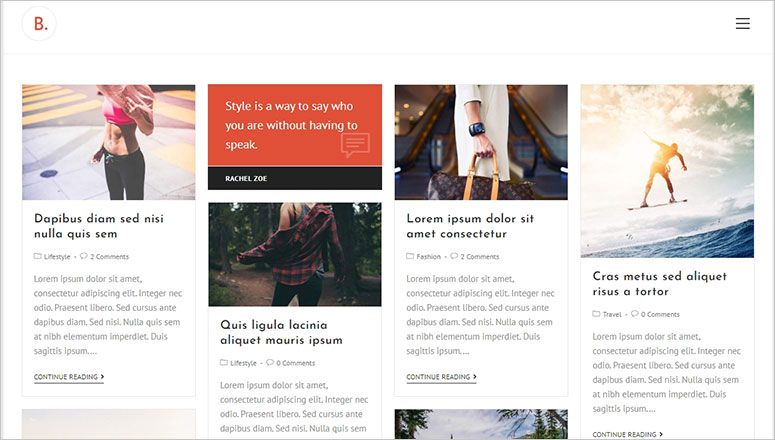
Task: Click folder icon beside Travel category
Action: pyautogui.click(x=596, y=314)
